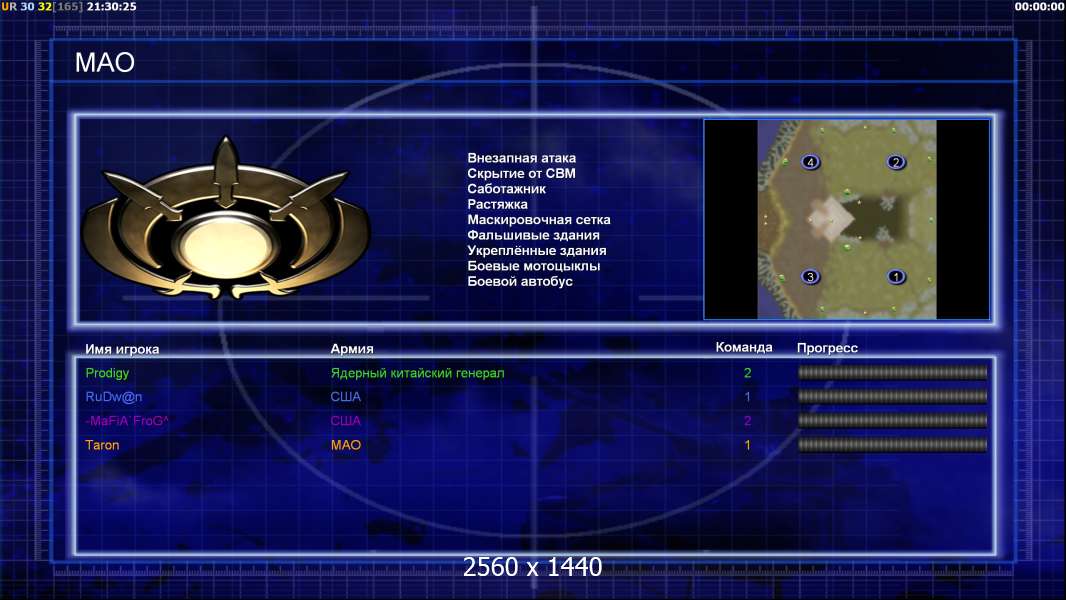Click the 'Саботажник' ability line
The height and width of the screenshot is (600, 1066).
pos(506,189)
